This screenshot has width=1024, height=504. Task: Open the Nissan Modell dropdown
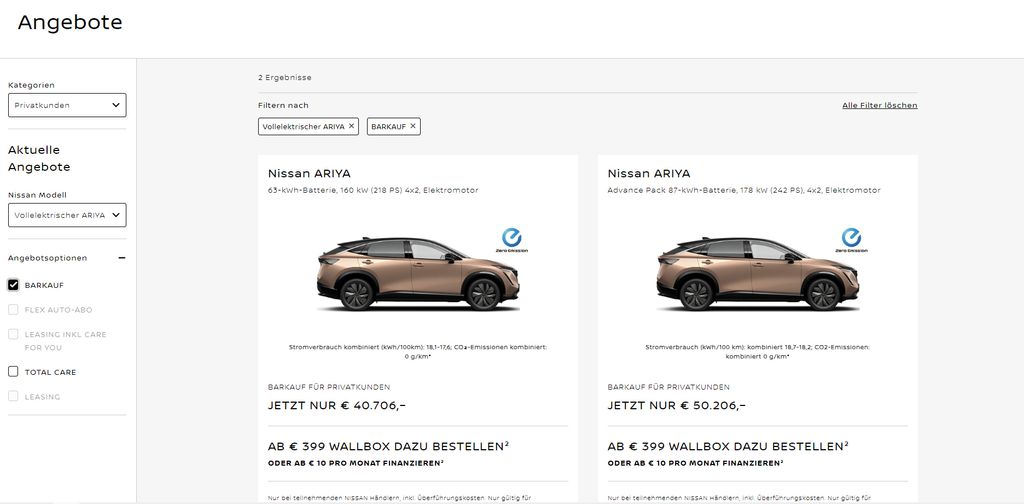coord(67,215)
